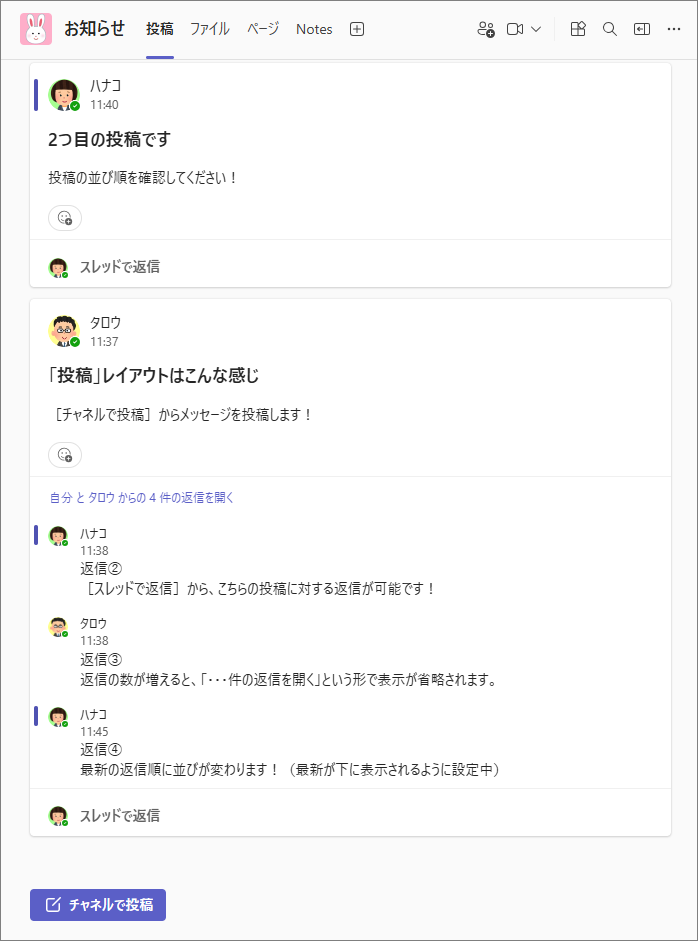Expand the 4 件の返信を開く replies link
The height and width of the screenshot is (941, 698).
pos(142,497)
